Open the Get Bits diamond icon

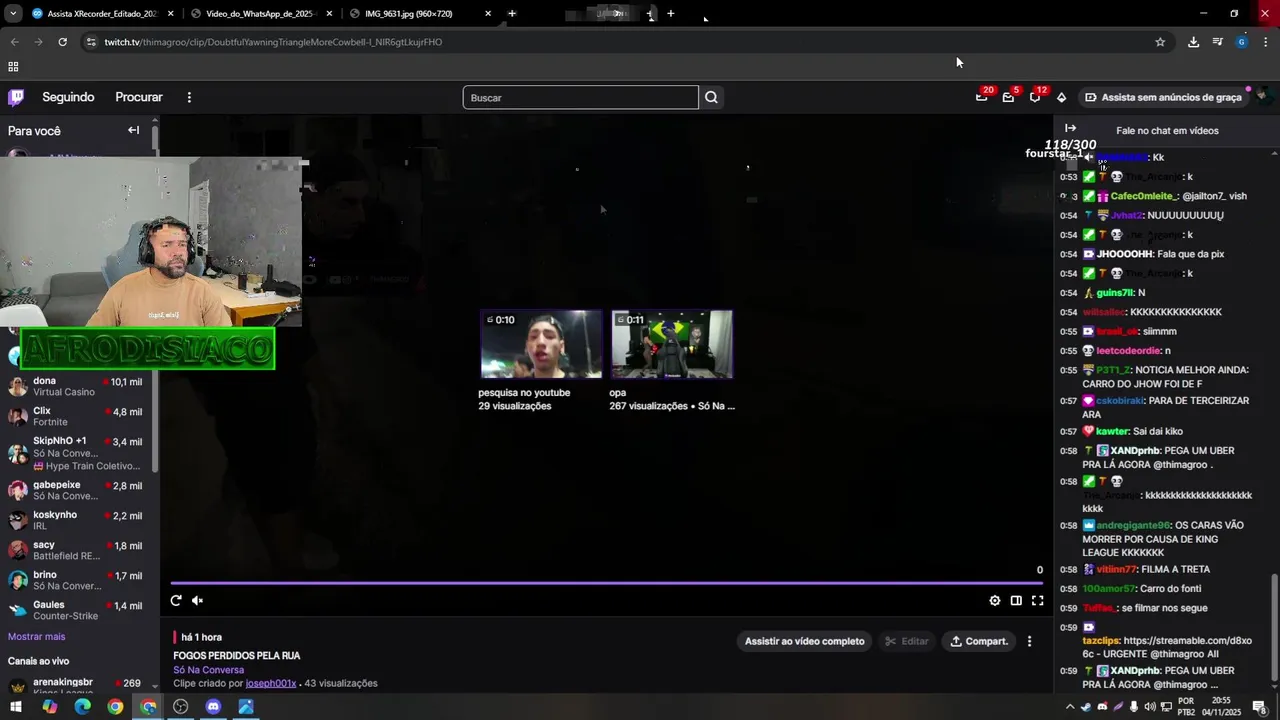[x=1061, y=97]
